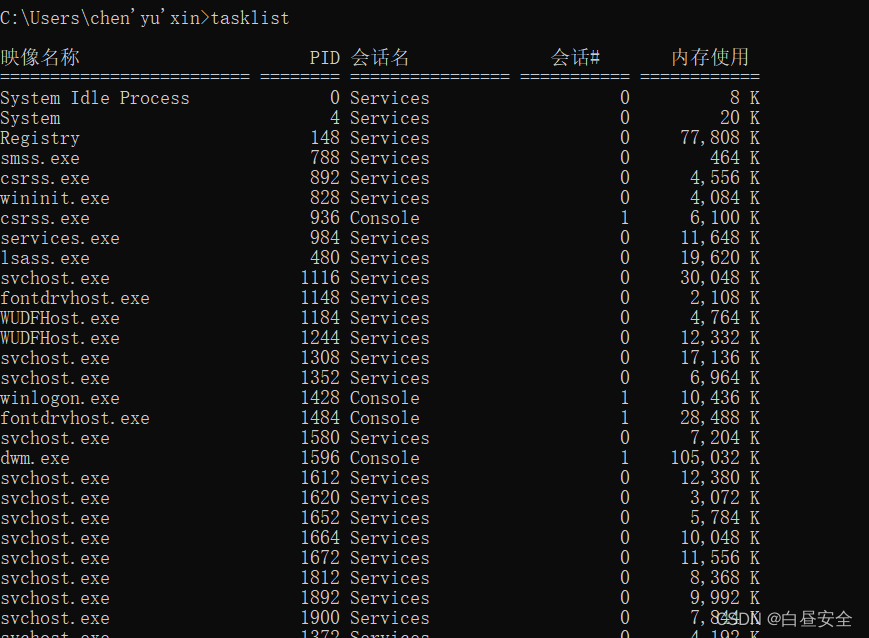This screenshot has width=869, height=638.
Task: Click PID value 1596
Action: [320, 457]
